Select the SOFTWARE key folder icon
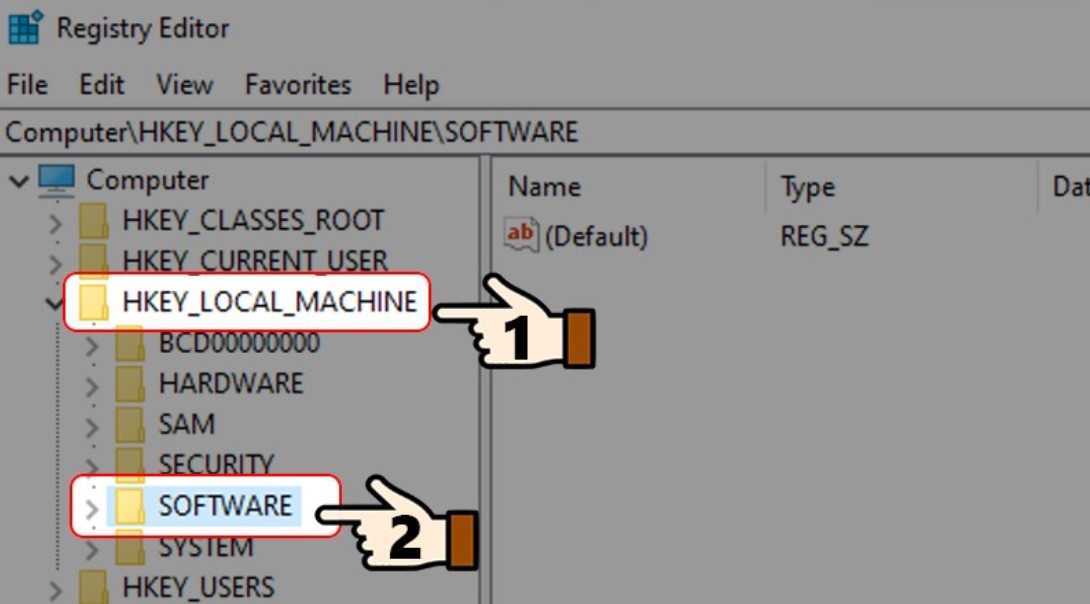 pos(130,506)
